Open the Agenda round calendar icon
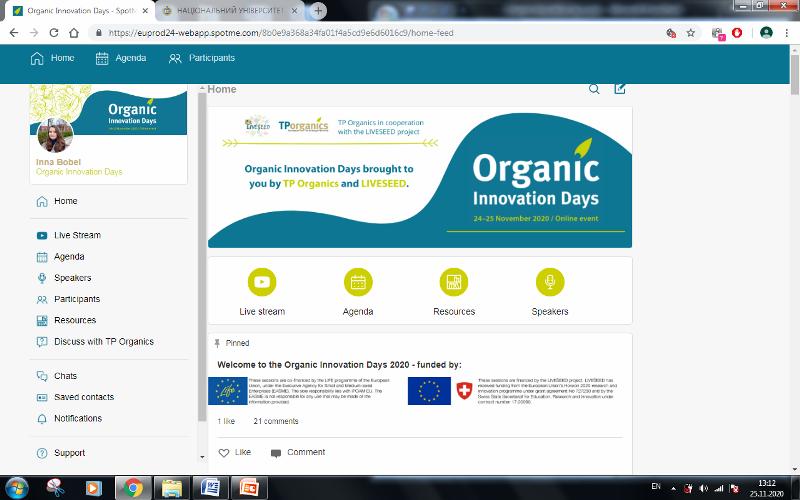The height and width of the screenshot is (500, 800). tap(358, 282)
